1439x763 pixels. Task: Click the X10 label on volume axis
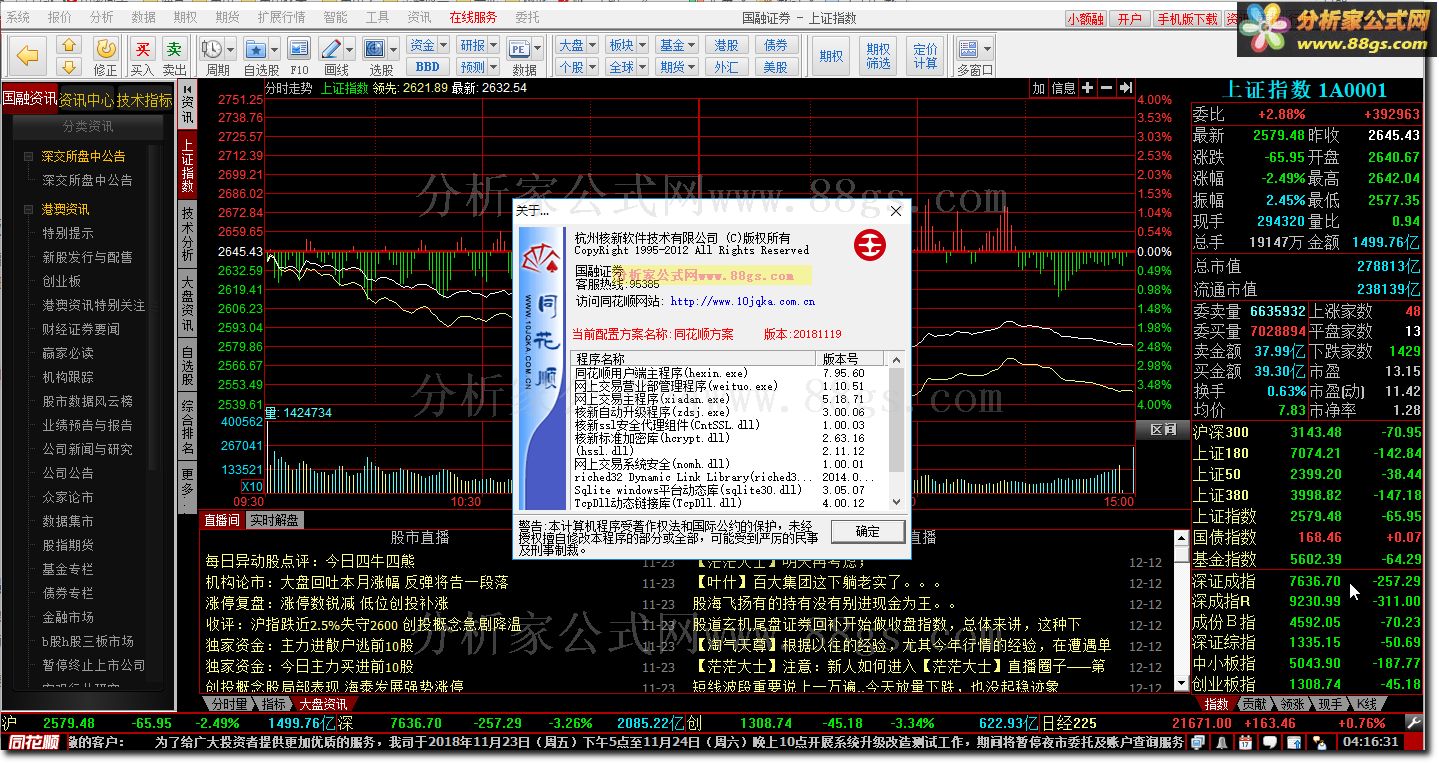(x=253, y=486)
